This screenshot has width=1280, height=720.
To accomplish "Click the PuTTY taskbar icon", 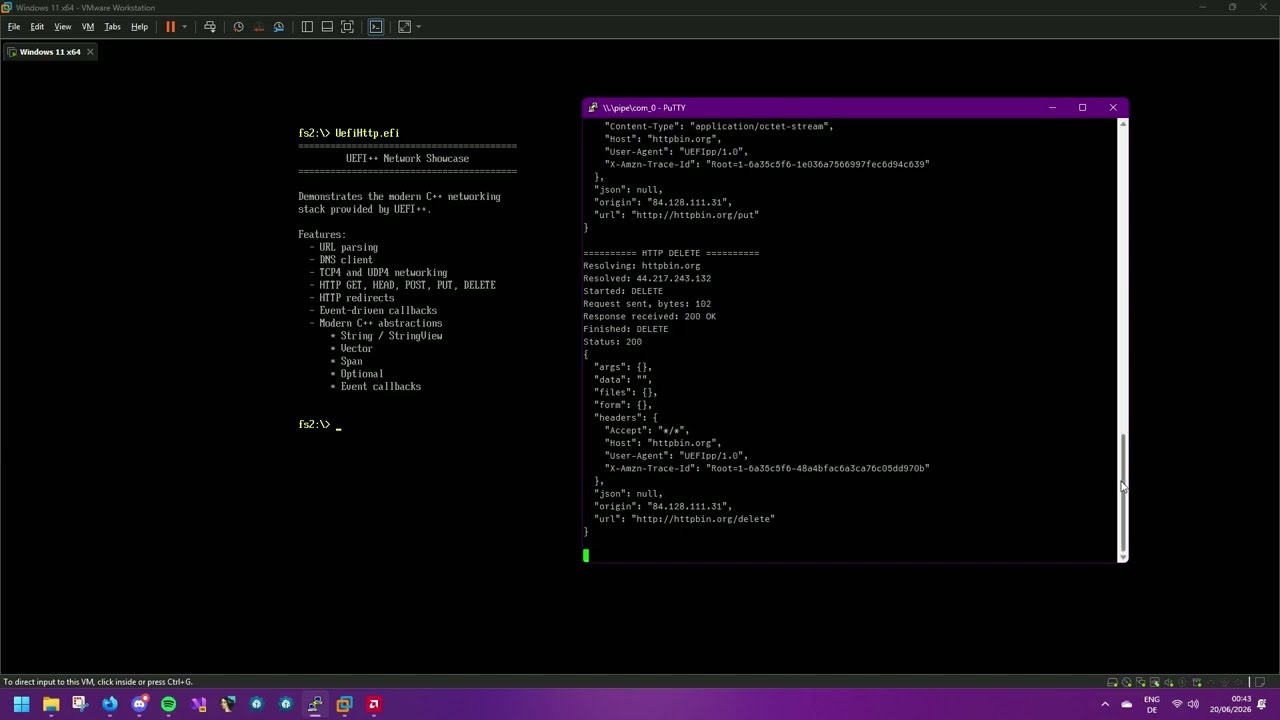I will pos(315,704).
